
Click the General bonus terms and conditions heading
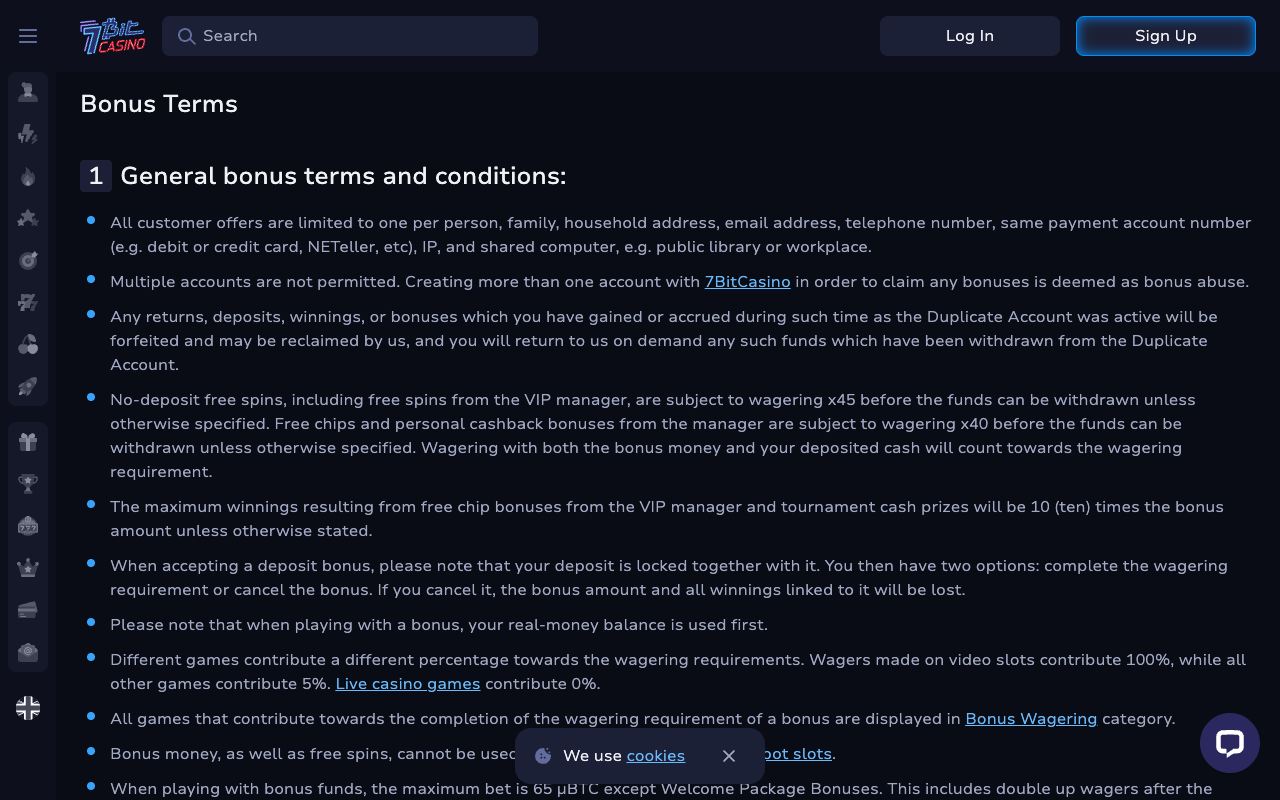[343, 176]
